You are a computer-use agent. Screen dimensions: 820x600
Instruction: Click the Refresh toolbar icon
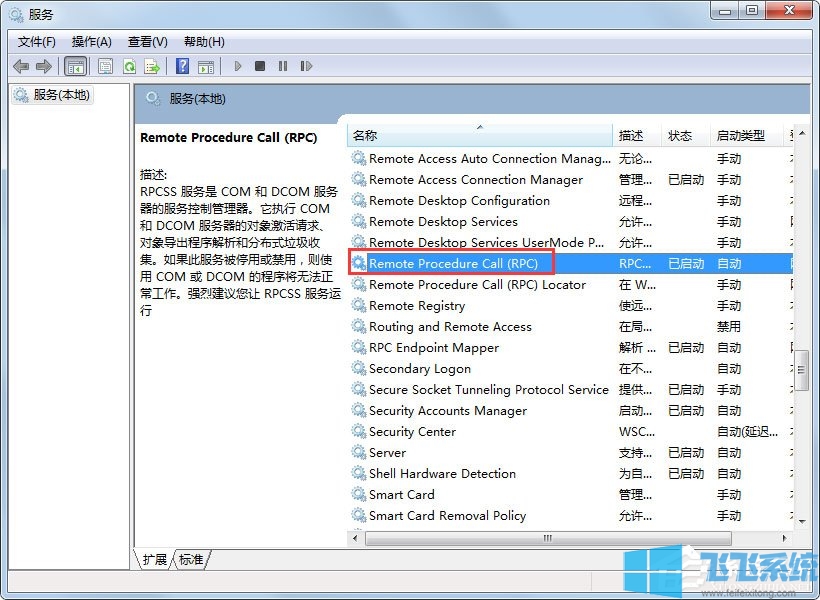point(129,66)
